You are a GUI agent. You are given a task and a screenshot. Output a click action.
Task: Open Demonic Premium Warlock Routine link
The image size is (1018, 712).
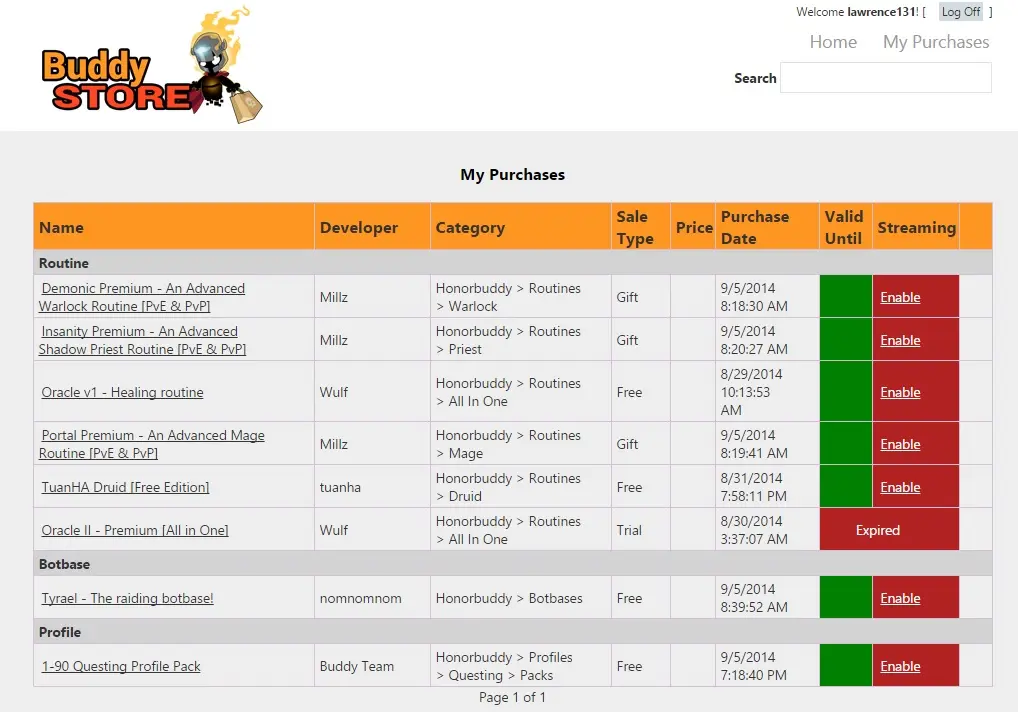pos(142,297)
